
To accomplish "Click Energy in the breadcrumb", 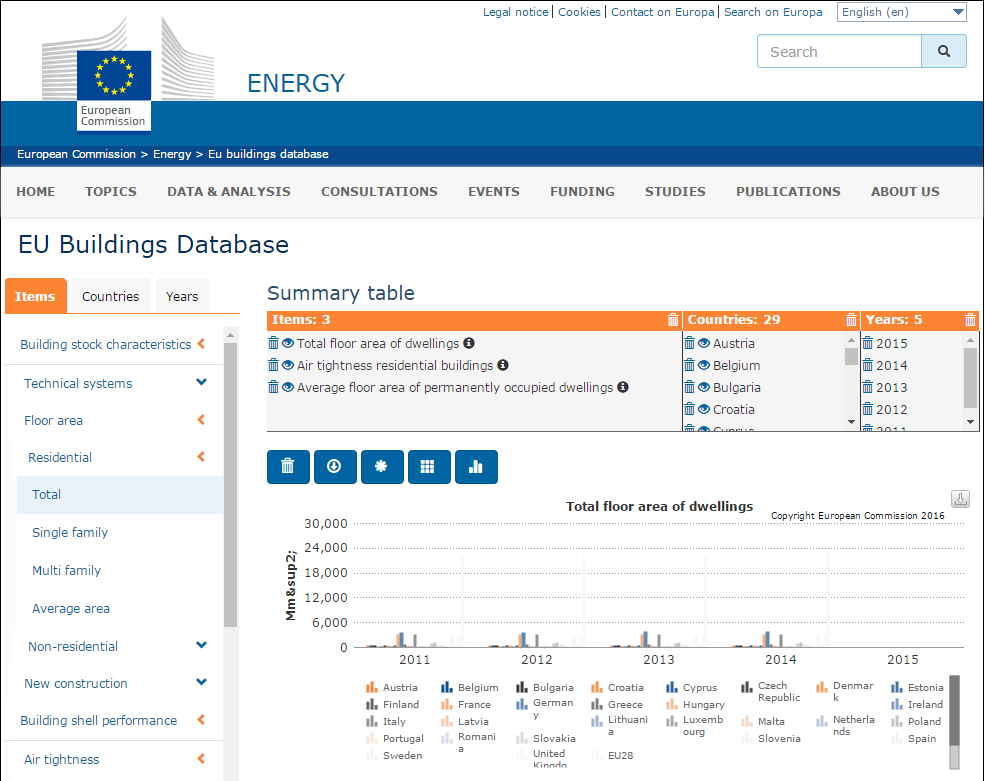I will [172, 154].
